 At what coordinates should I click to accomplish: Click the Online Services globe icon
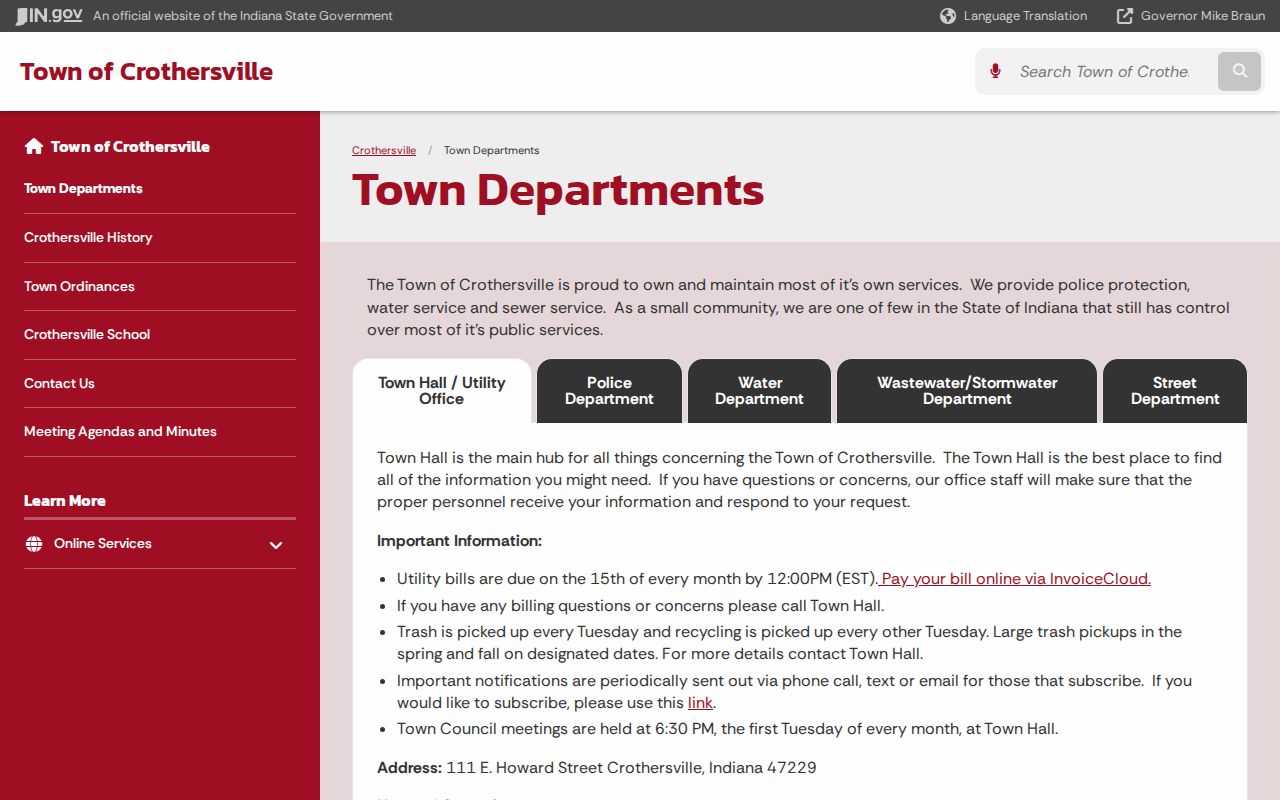click(34, 544)
